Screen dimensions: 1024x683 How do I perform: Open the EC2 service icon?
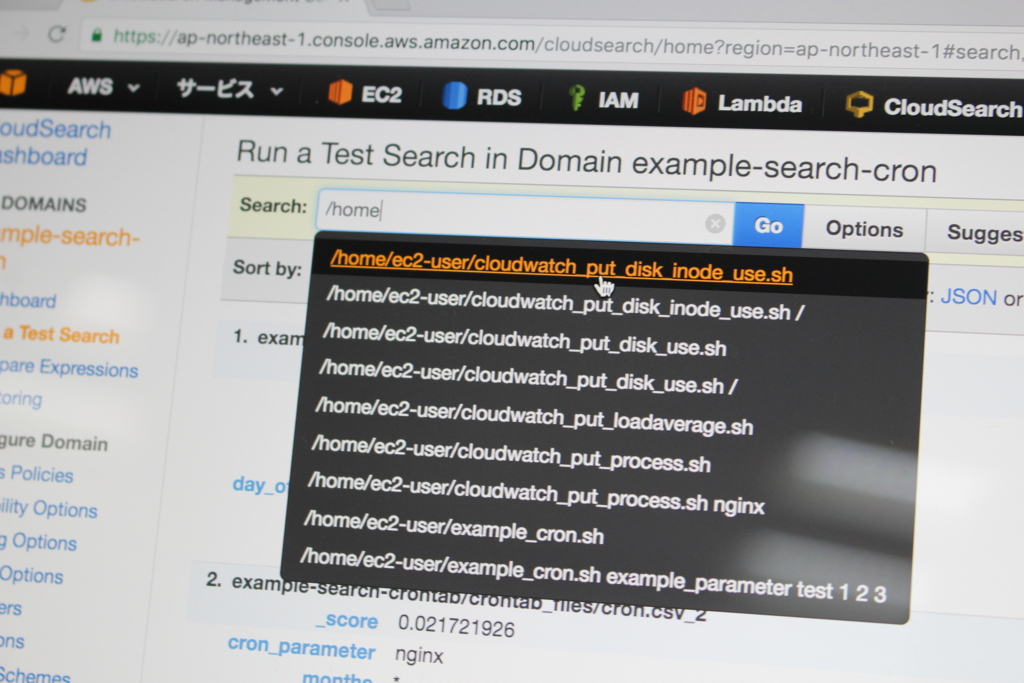(x=340, y=93)
